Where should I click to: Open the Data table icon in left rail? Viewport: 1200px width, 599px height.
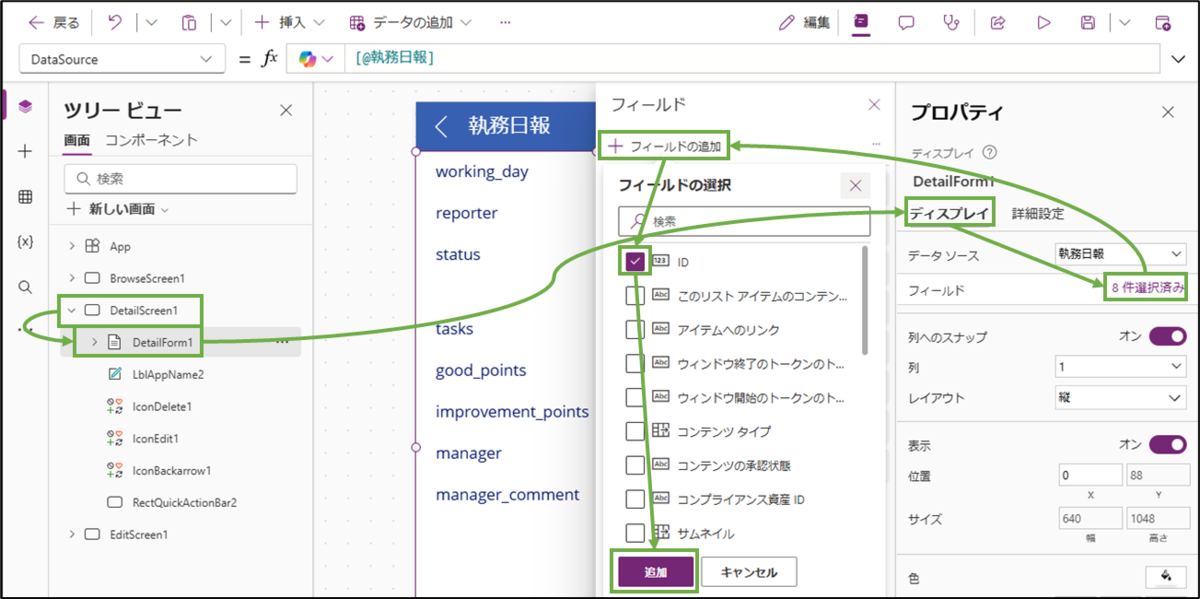click(x=26, y=197)
